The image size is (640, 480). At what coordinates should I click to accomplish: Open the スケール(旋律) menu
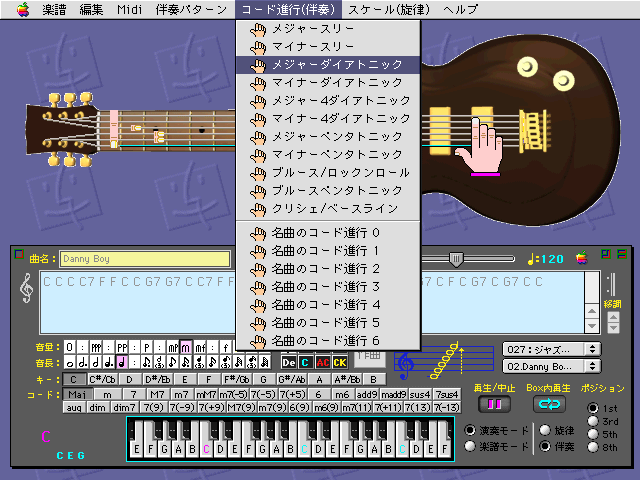click(389, 9)
